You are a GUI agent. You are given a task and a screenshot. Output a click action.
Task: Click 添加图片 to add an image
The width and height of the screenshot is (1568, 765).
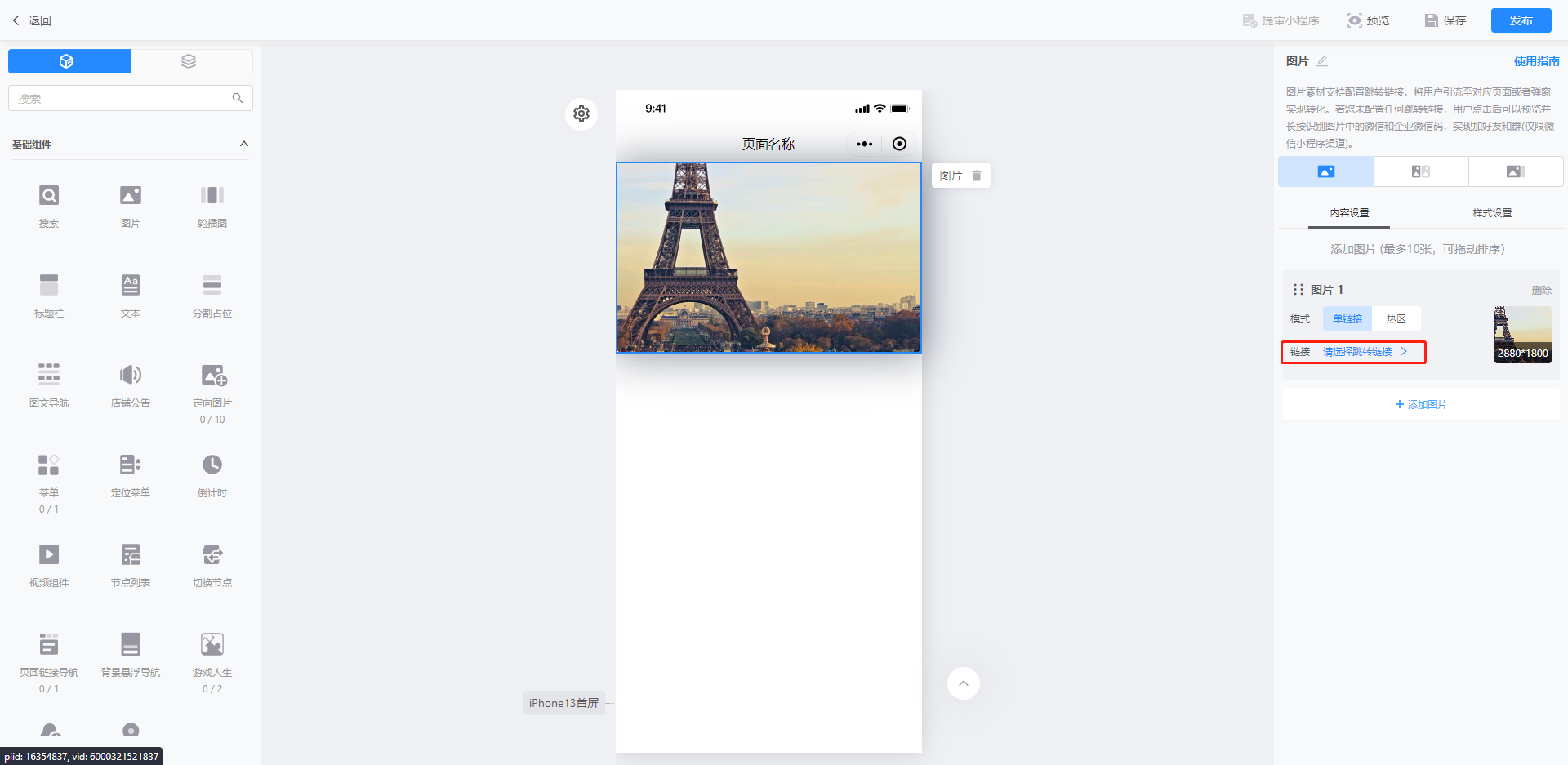1421,404
